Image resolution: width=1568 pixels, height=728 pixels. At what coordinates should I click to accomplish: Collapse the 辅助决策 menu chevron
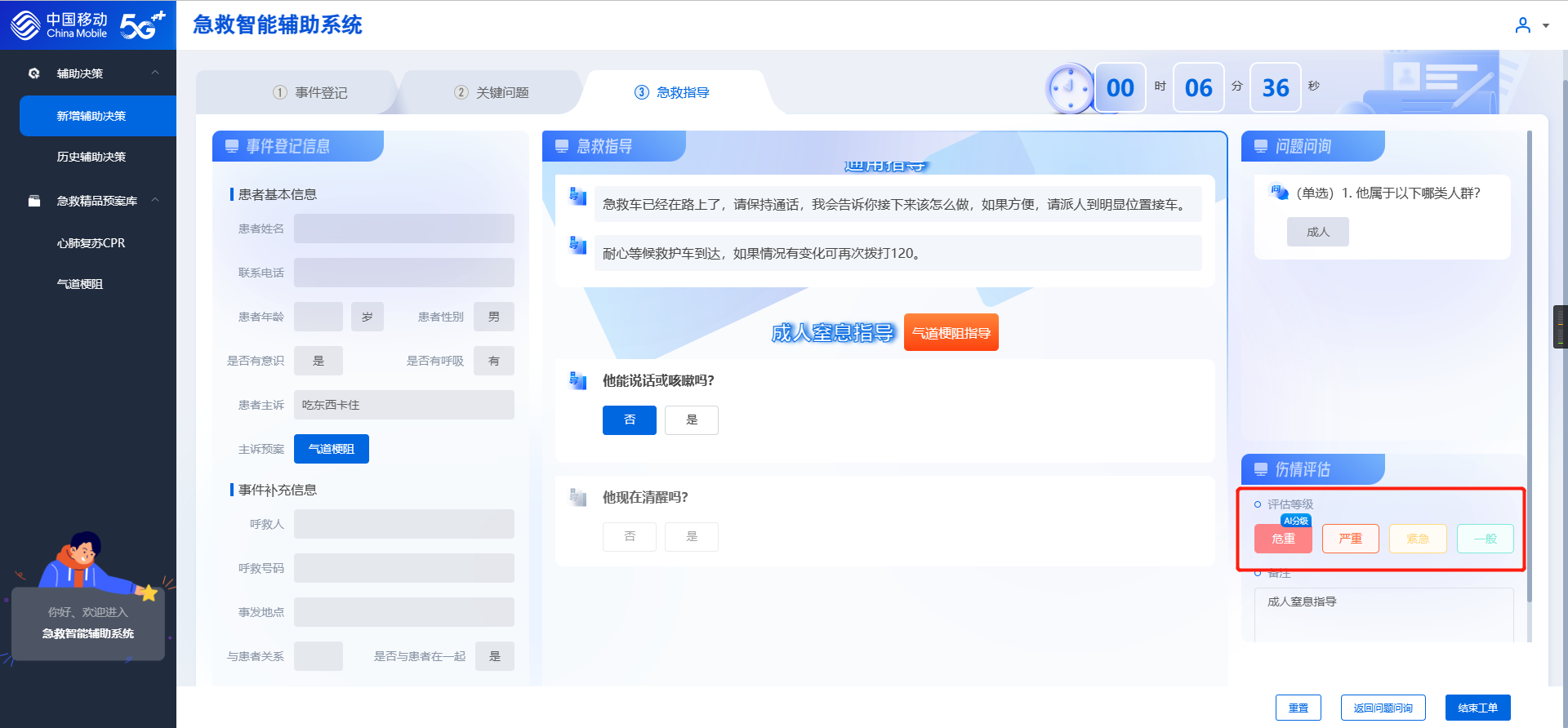pyautogui.click(x=155, y=73)
